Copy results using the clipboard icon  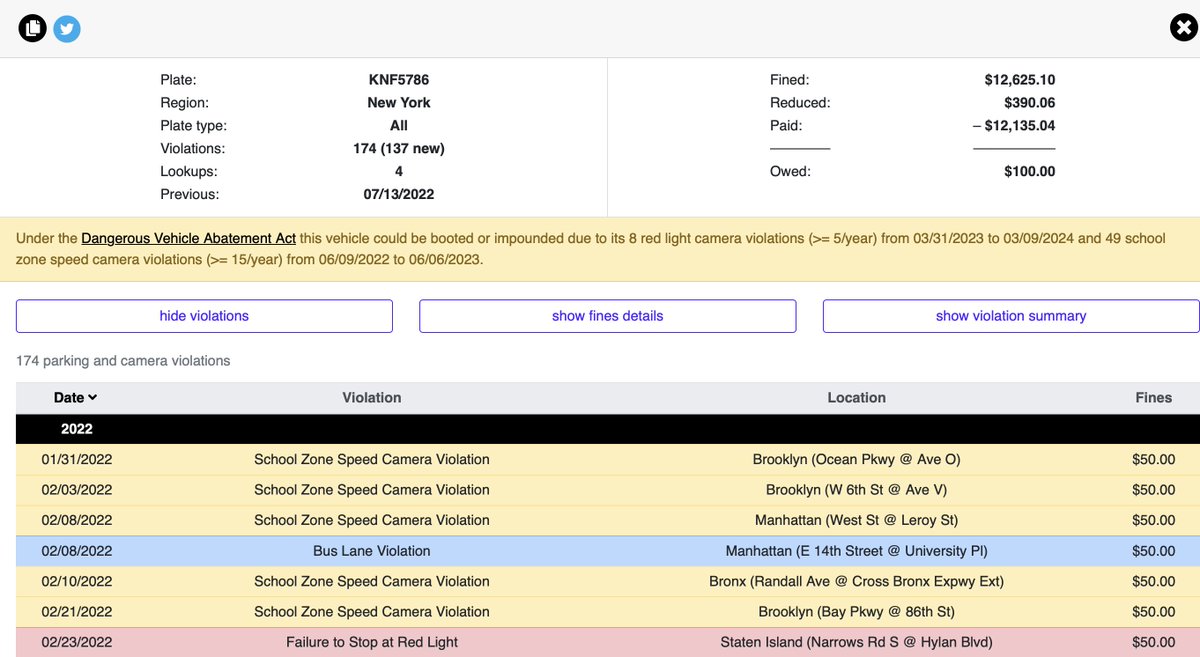coord(33,28)
